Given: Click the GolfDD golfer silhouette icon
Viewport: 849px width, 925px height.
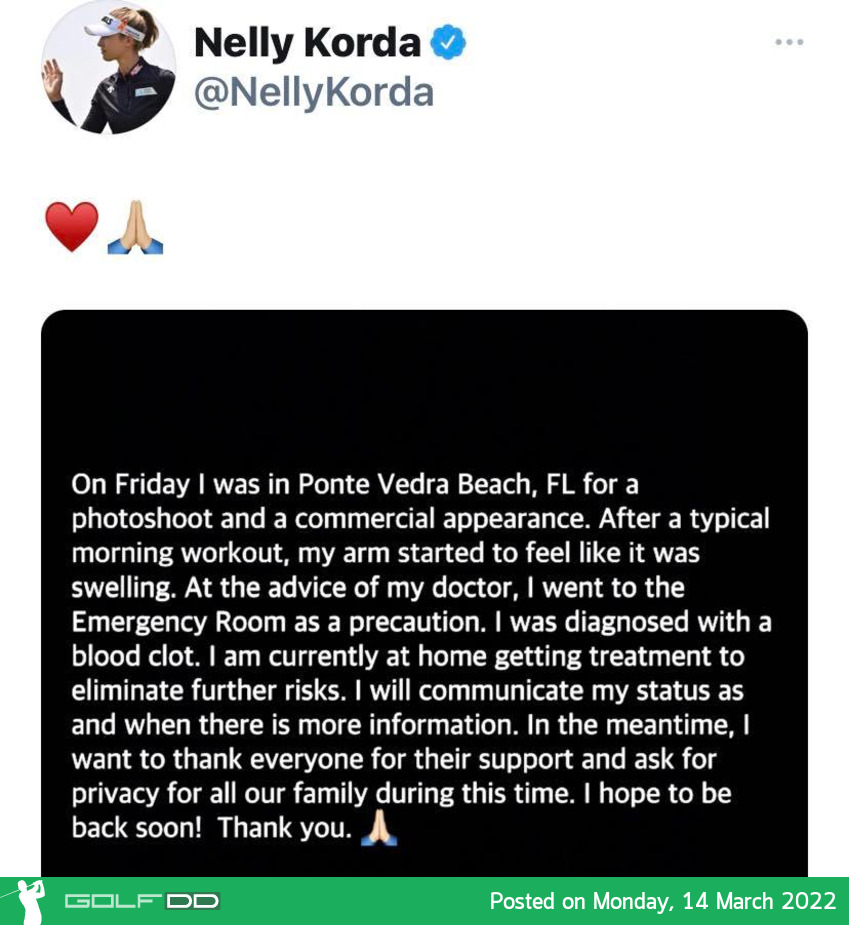Looking at the screenshot, I should point(28,901).
